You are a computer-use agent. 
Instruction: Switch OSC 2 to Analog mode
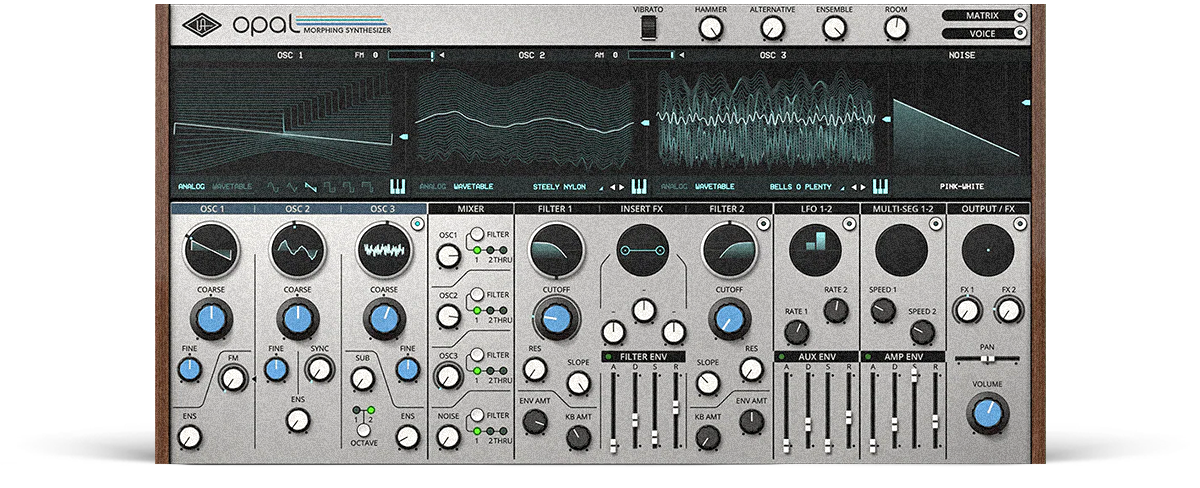pos(433,187)
